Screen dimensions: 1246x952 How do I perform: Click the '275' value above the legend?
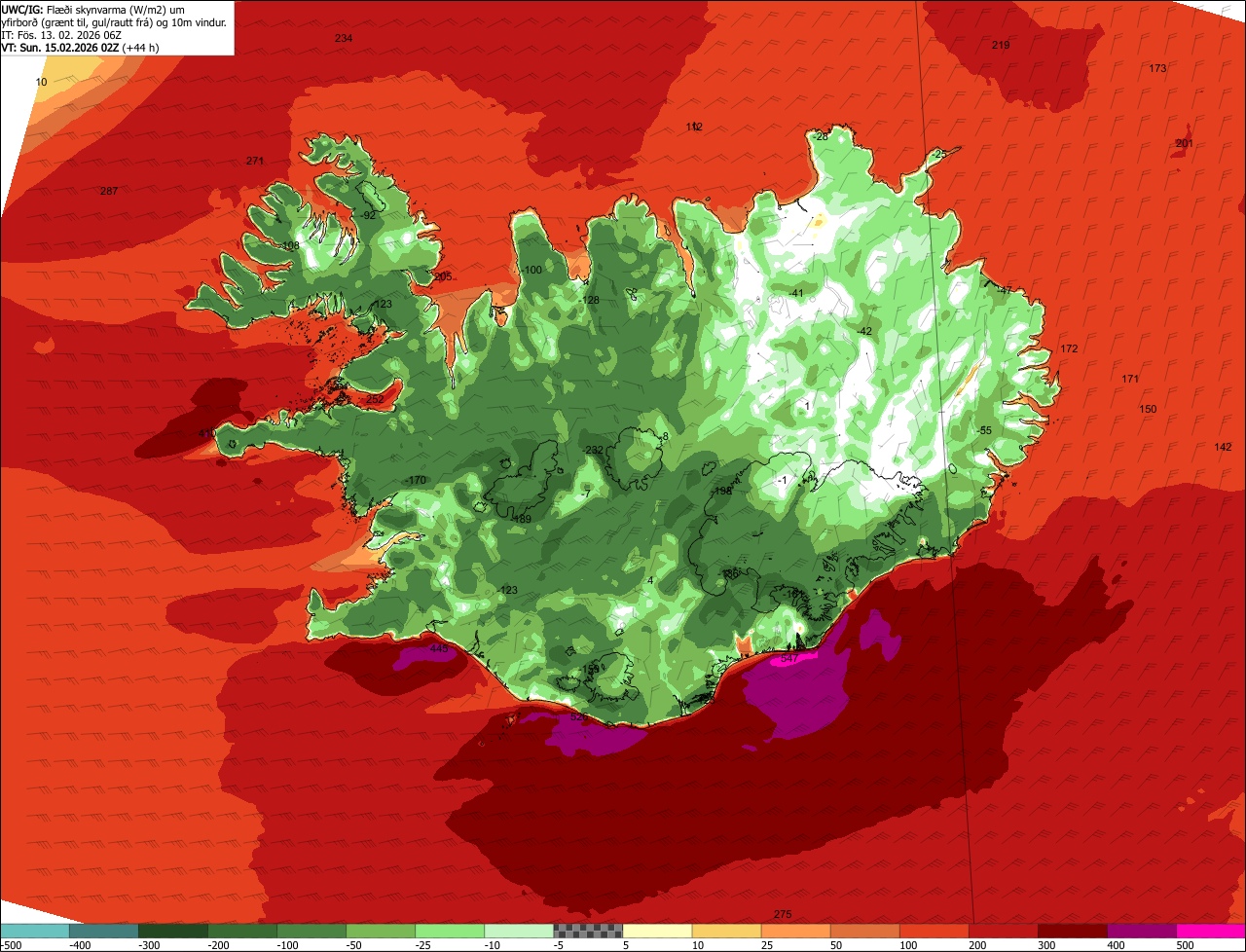[x=783, y=914]
